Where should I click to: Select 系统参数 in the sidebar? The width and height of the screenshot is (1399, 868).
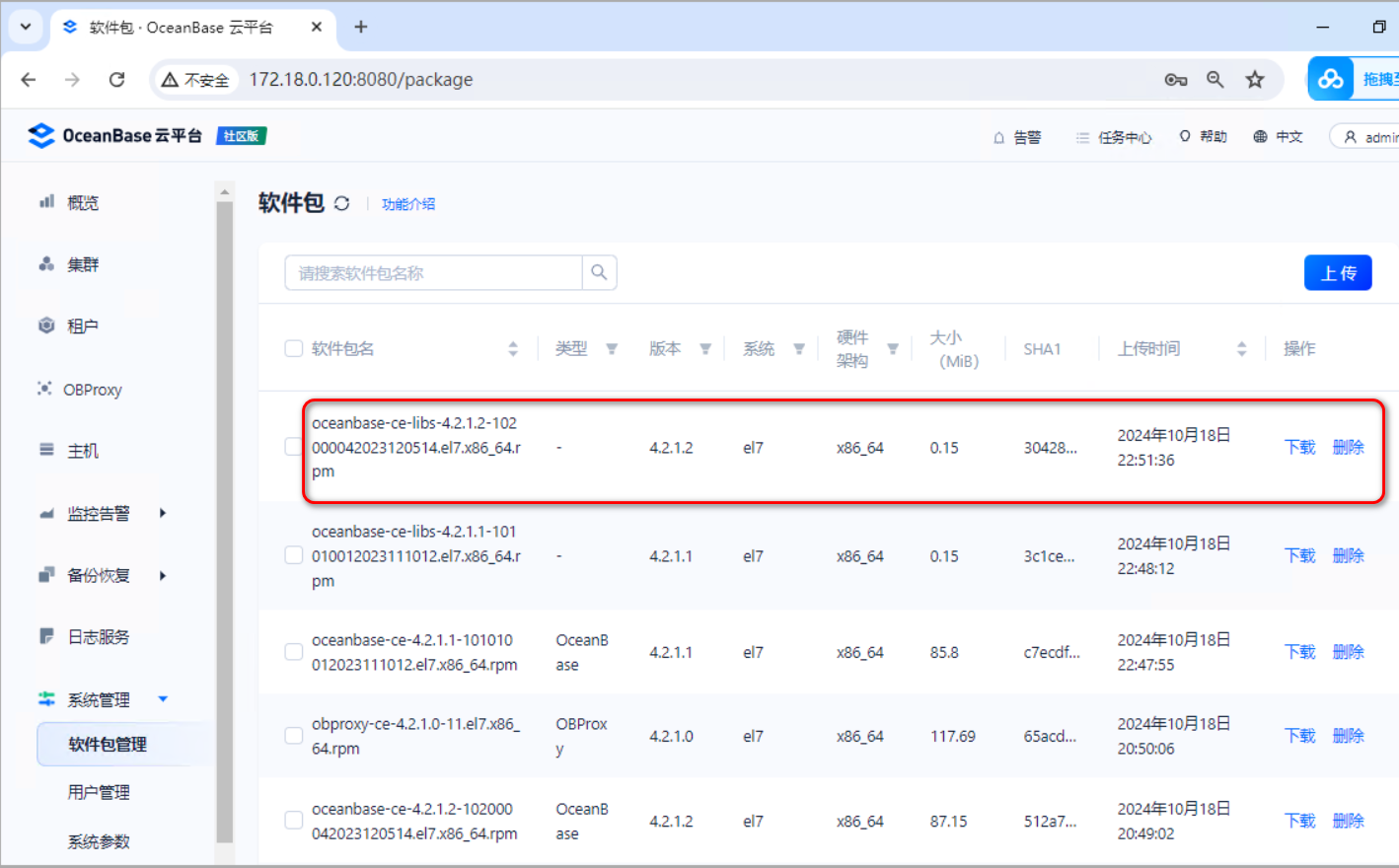pyautogui.click(x=99, y=841)
